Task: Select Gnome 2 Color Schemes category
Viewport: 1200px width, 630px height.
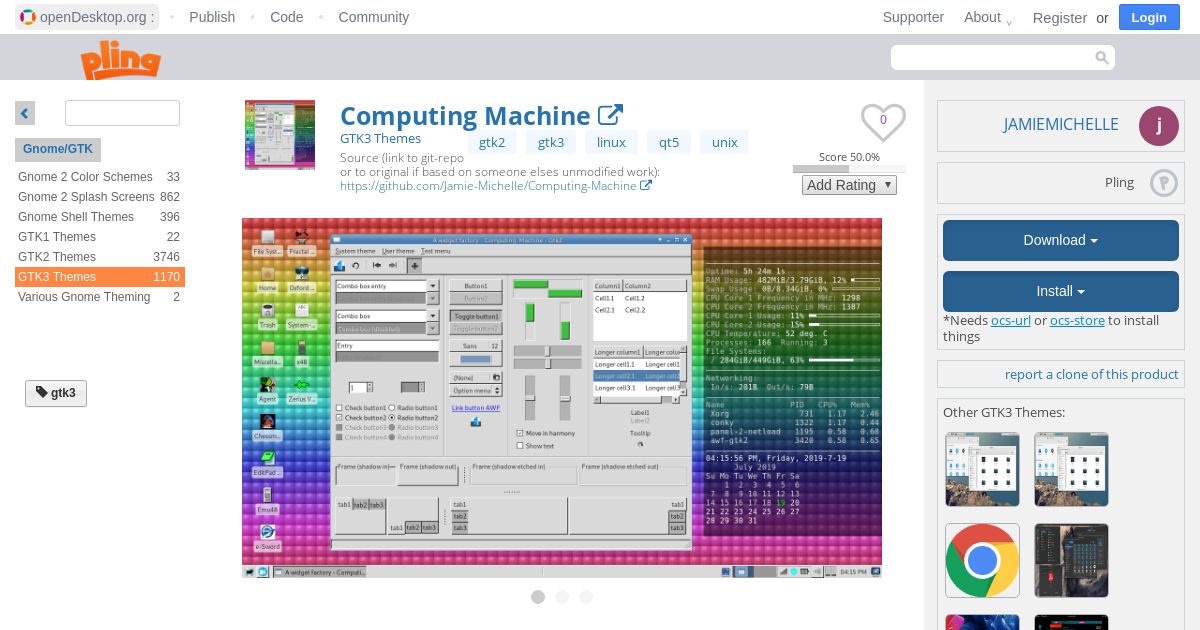Action: click(99, 177)
